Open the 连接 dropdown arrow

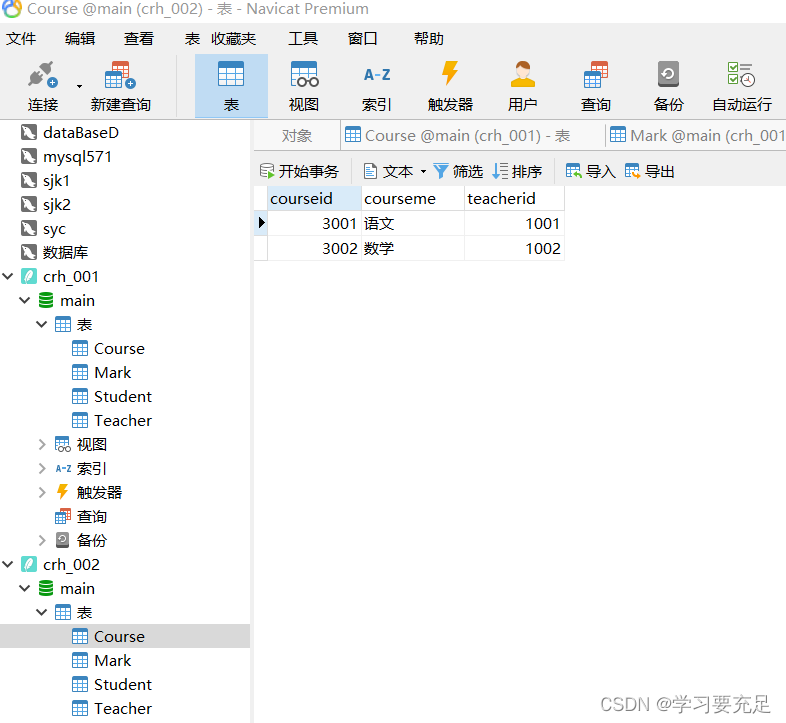[79, 86]
